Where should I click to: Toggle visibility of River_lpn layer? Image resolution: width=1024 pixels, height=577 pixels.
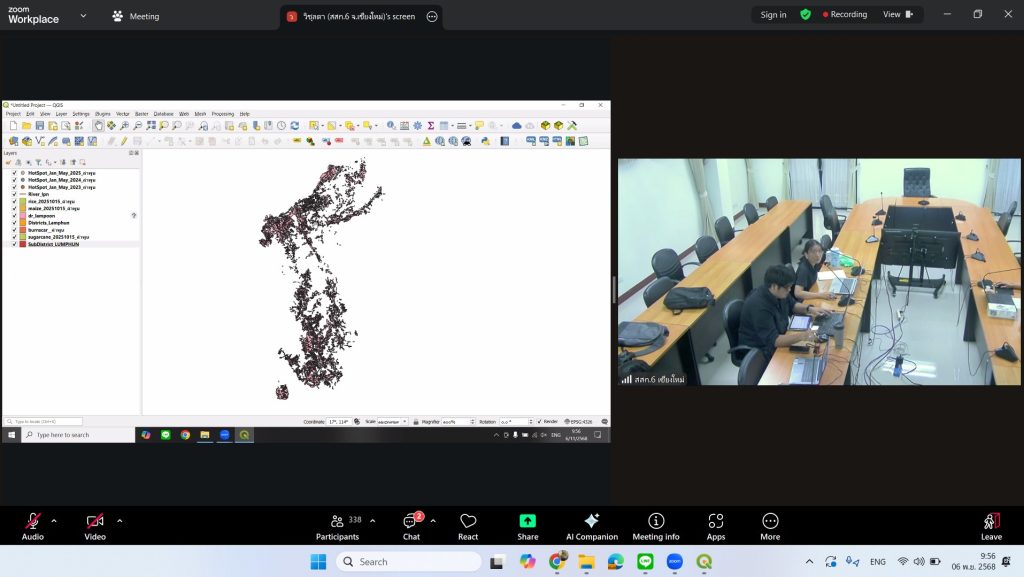pos(14,194)
